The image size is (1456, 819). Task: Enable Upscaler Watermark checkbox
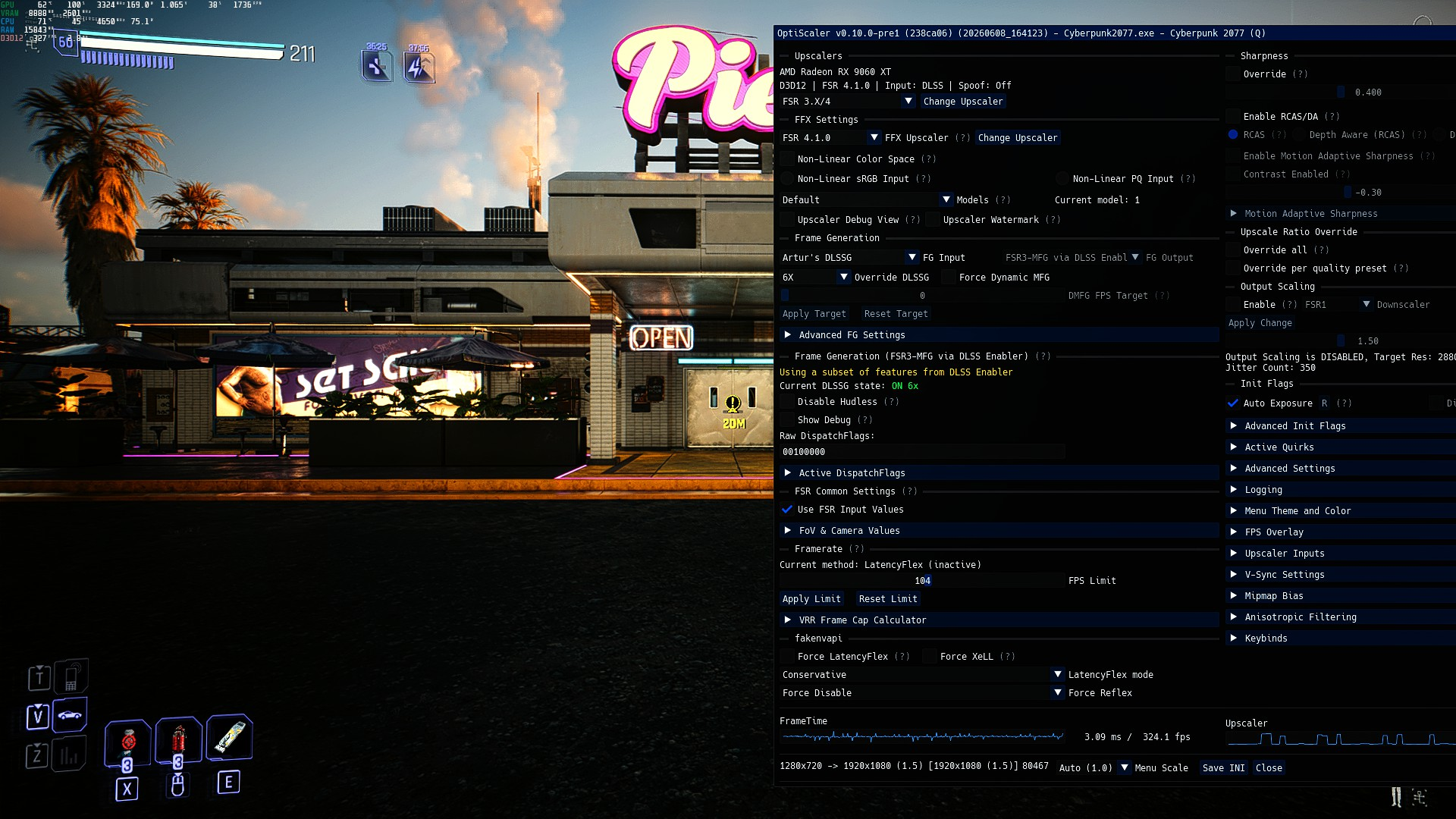click(x=933, y=220)
